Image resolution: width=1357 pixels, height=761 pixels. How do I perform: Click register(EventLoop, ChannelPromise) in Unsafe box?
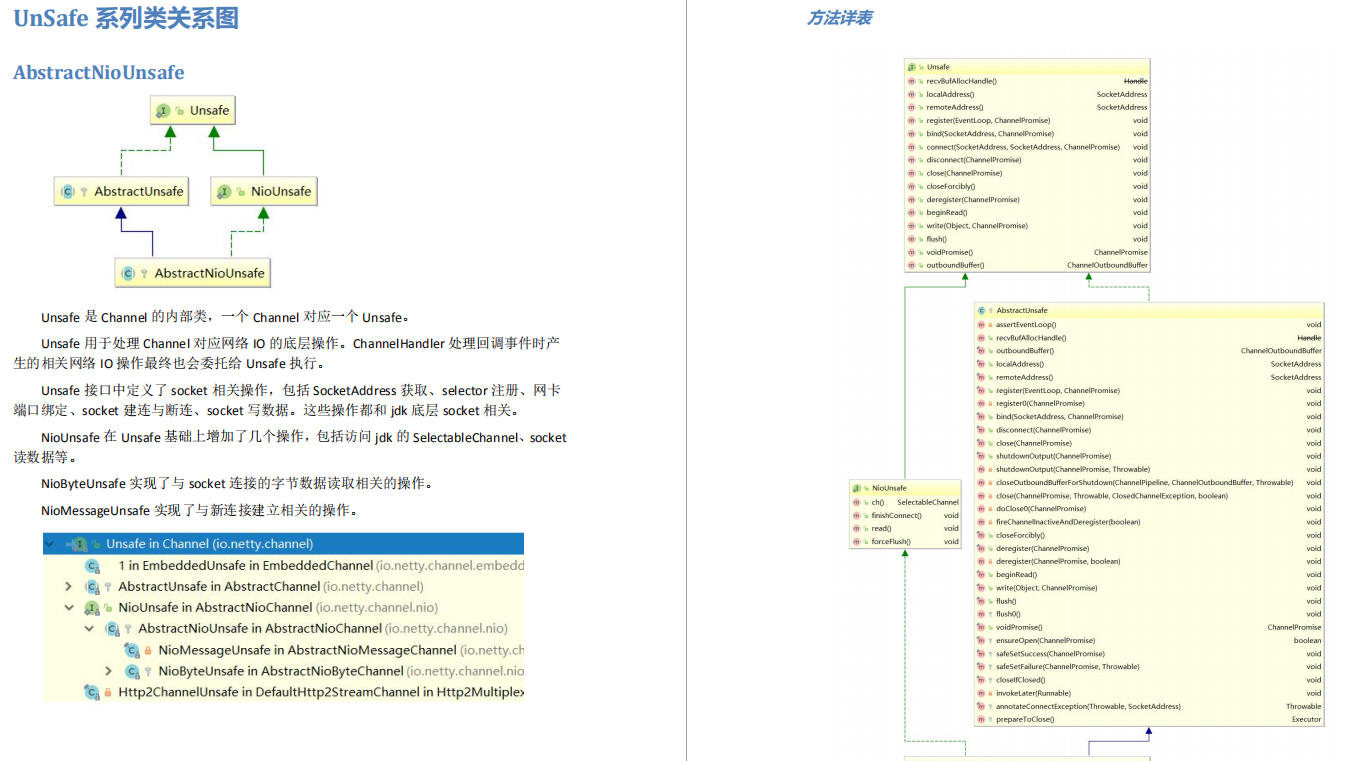tap(988, 120)
